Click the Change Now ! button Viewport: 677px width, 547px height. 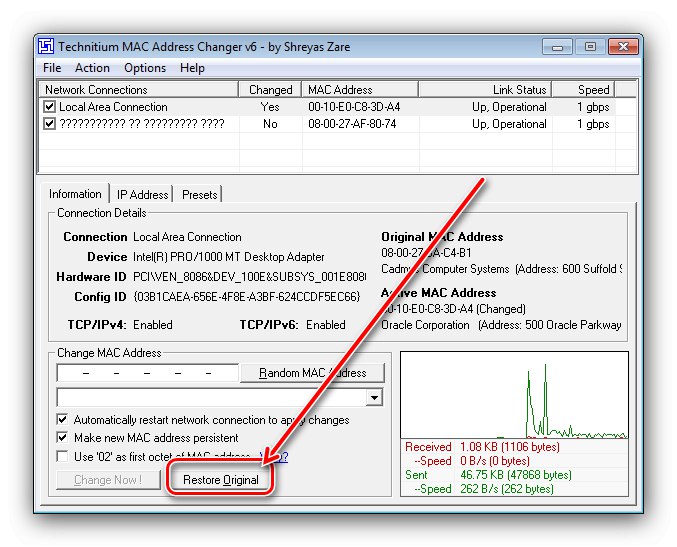click(108, 480)
